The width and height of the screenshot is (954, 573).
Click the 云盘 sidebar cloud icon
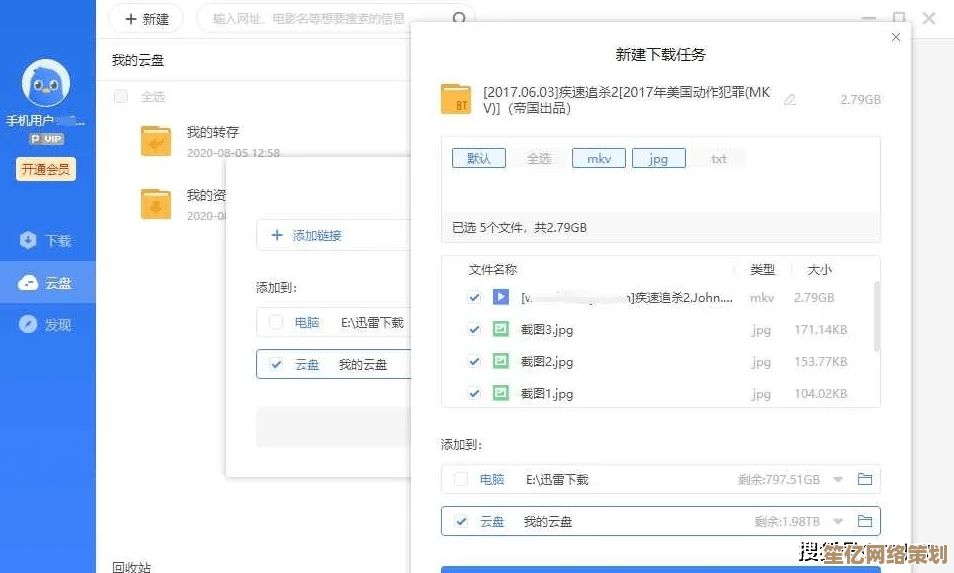pyautogui.click(x=28, y=283)
